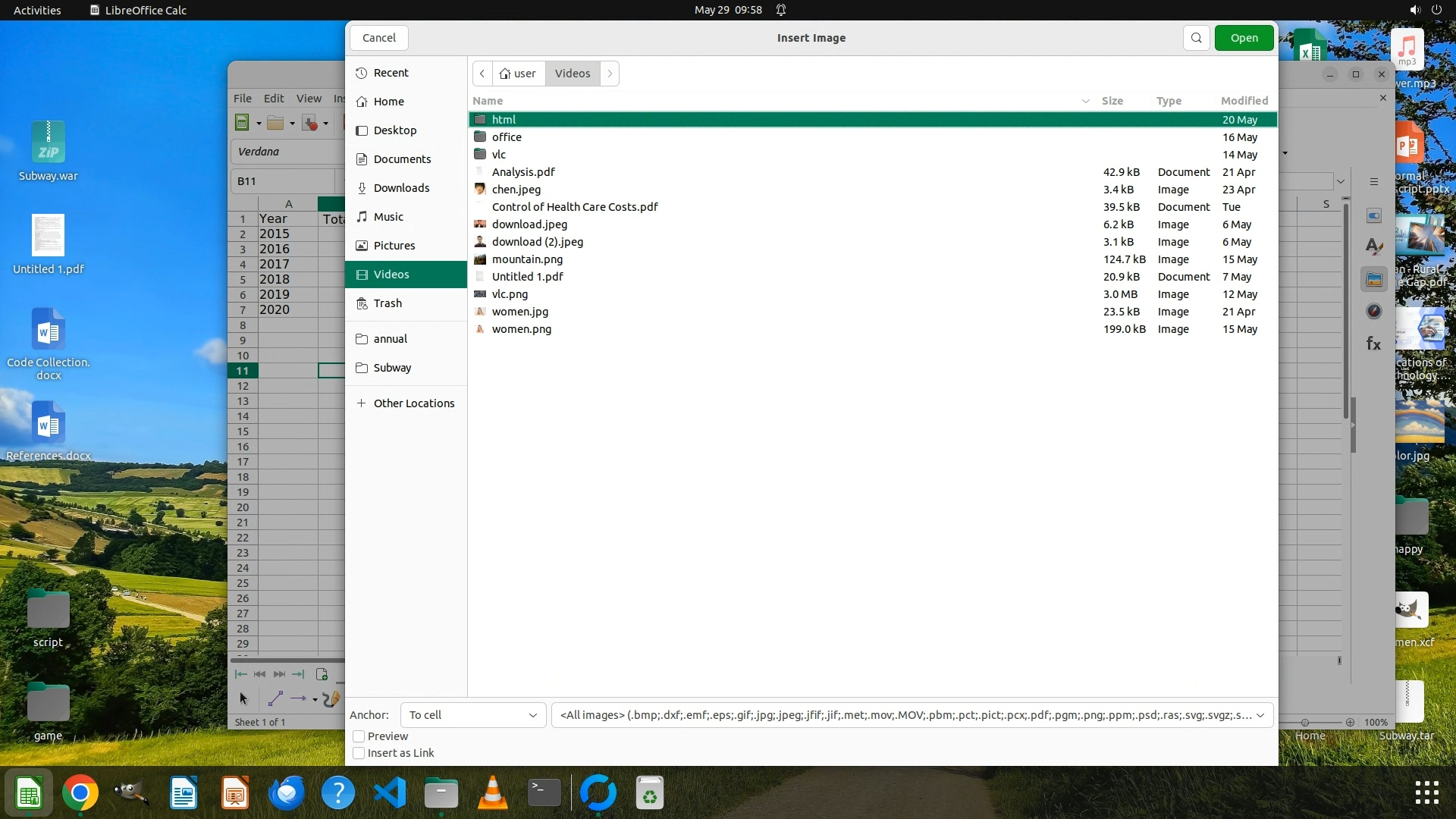Select Pictures in the places sidebar
The image size is (1456, 819).
point(394,246)
